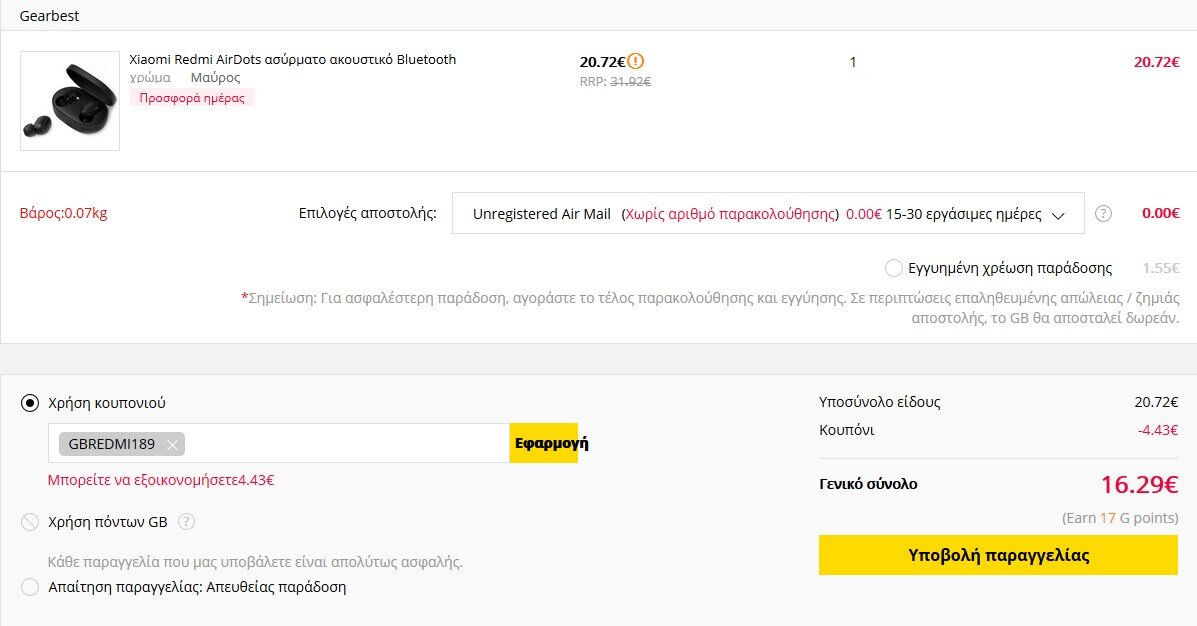The image size is (1197, 626).
Task: Click the 16.29€ grand total amount
Action: 1138,485
